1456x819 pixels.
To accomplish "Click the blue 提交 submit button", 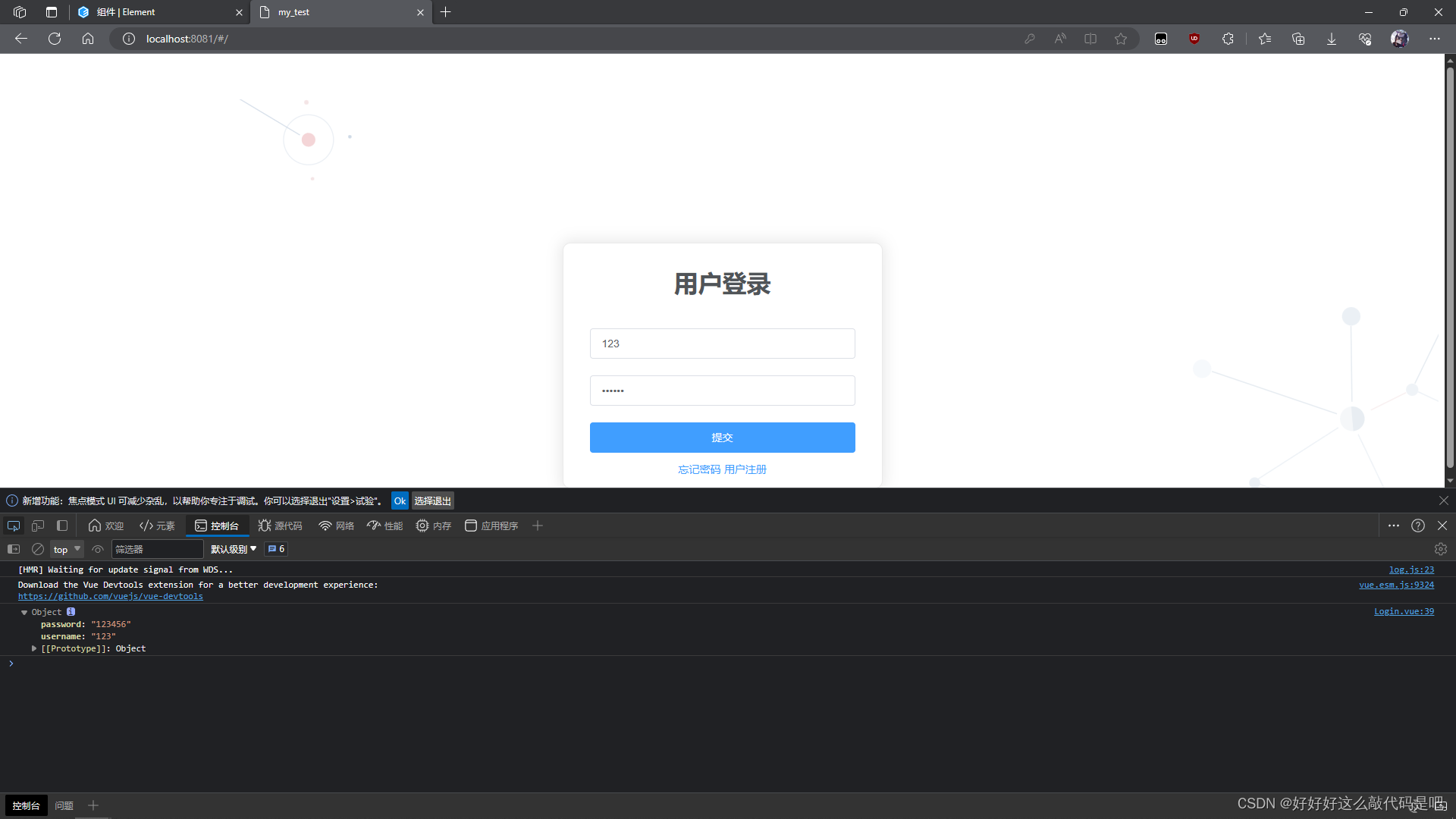I will pyautogui.click(x=722, y=438).
